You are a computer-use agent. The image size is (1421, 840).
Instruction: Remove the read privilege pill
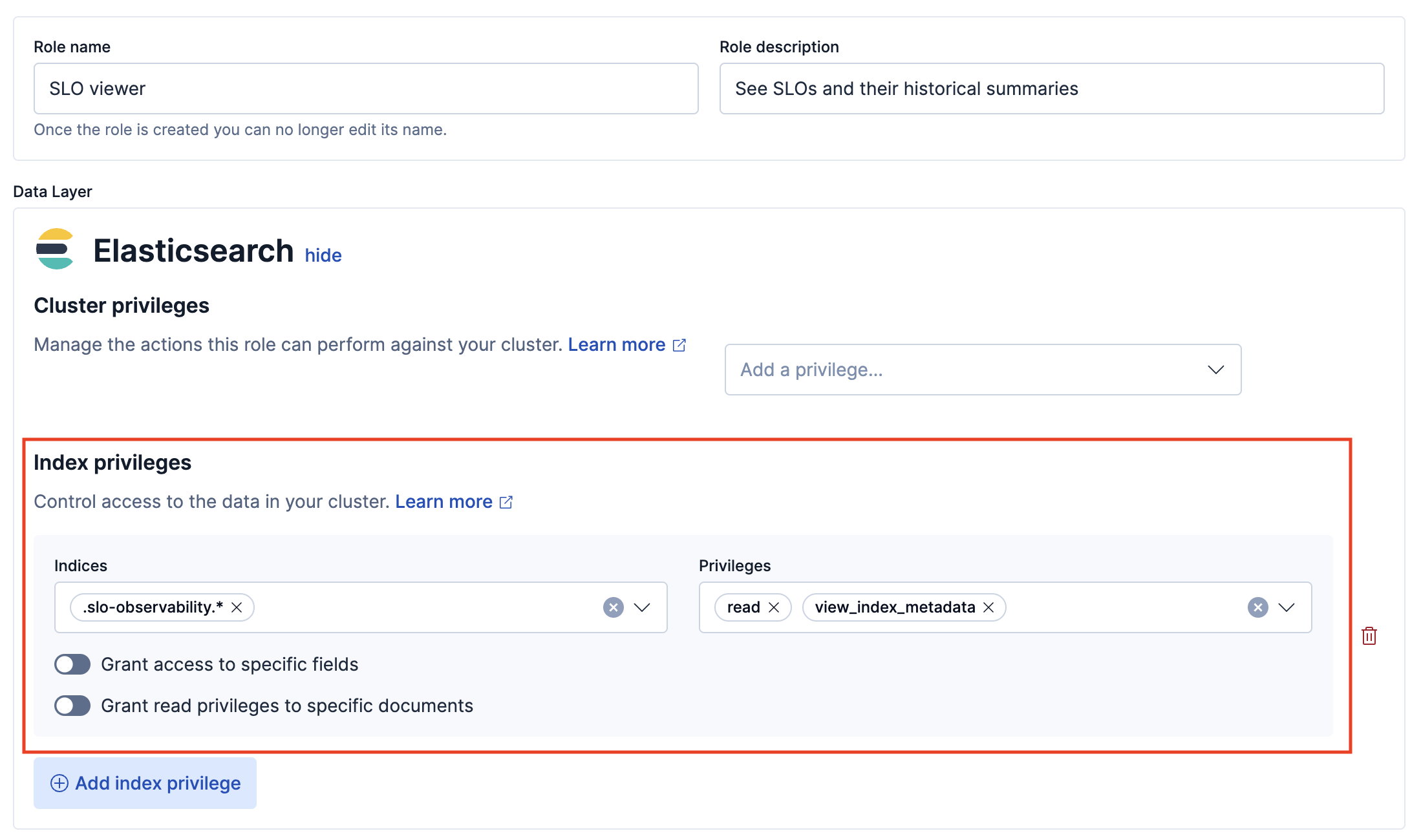(774, 607)
